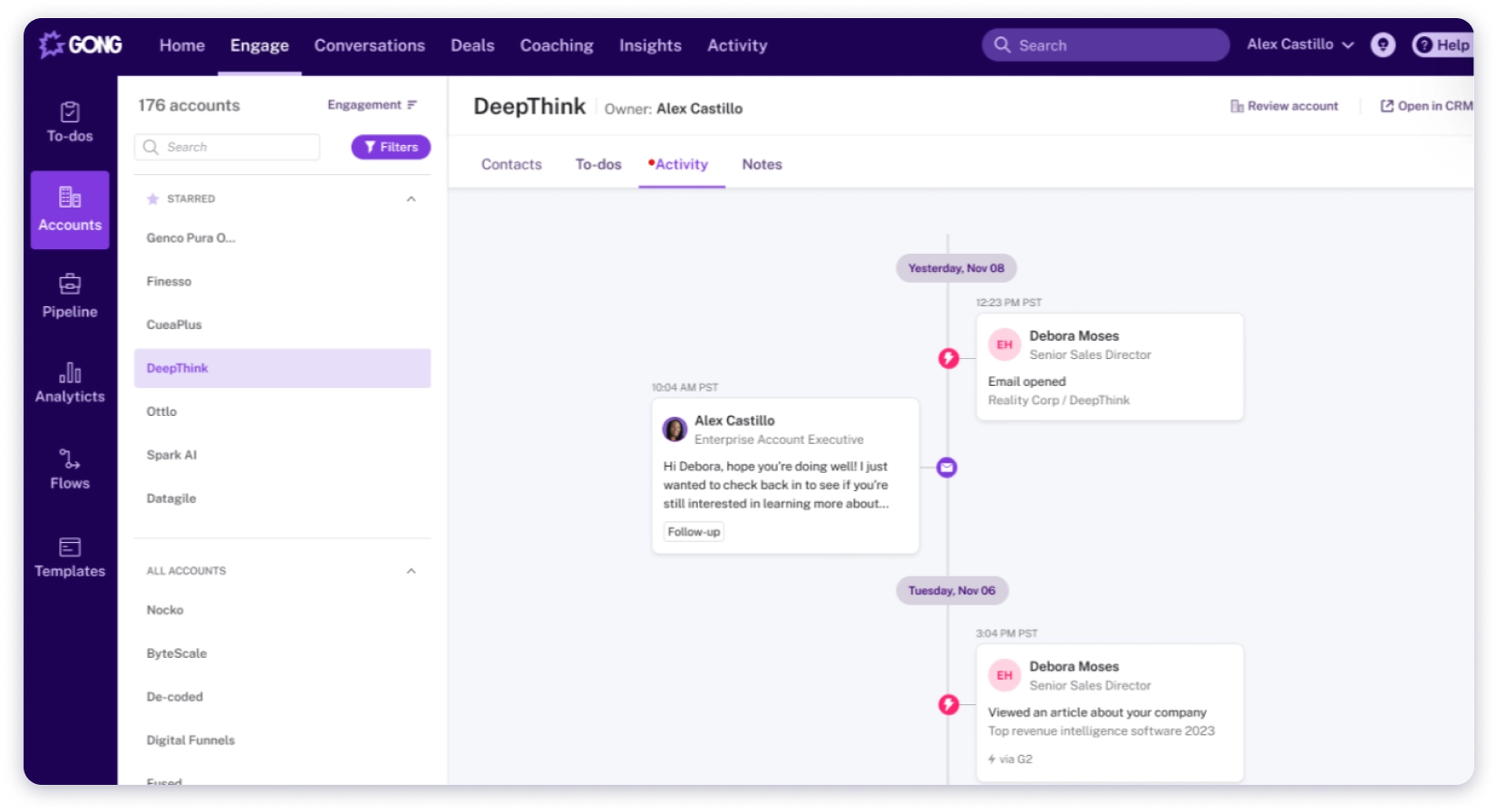Click the Follow-up tag
1496x812 pixels.
694,532
